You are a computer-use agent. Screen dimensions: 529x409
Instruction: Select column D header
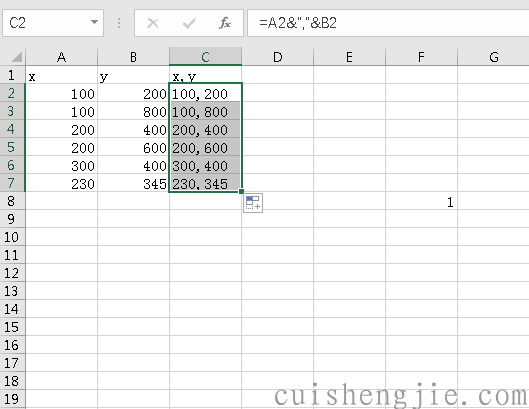278,57
